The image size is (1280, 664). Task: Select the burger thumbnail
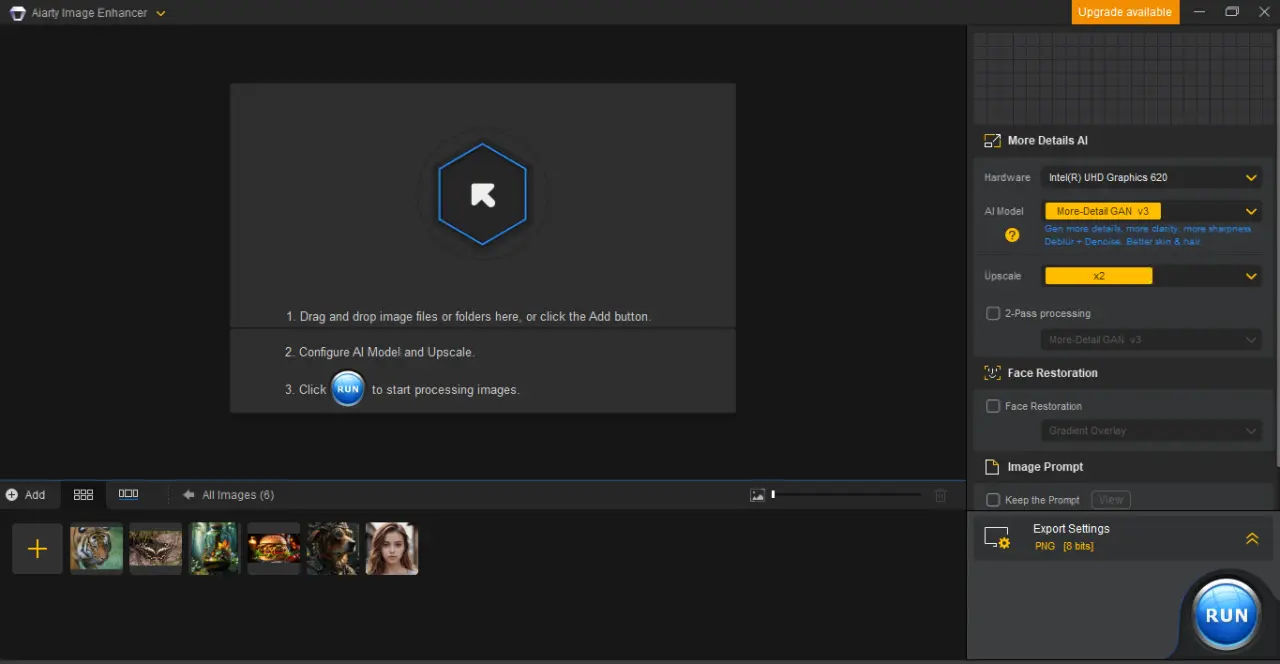pos(274,548)
